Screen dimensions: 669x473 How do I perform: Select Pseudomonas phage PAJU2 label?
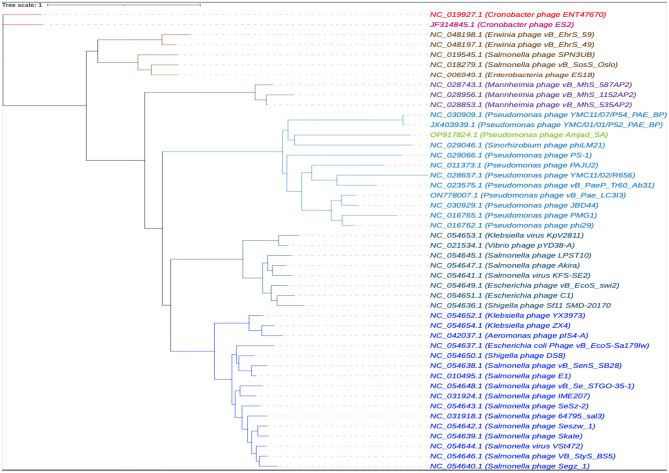coord(514,165)
